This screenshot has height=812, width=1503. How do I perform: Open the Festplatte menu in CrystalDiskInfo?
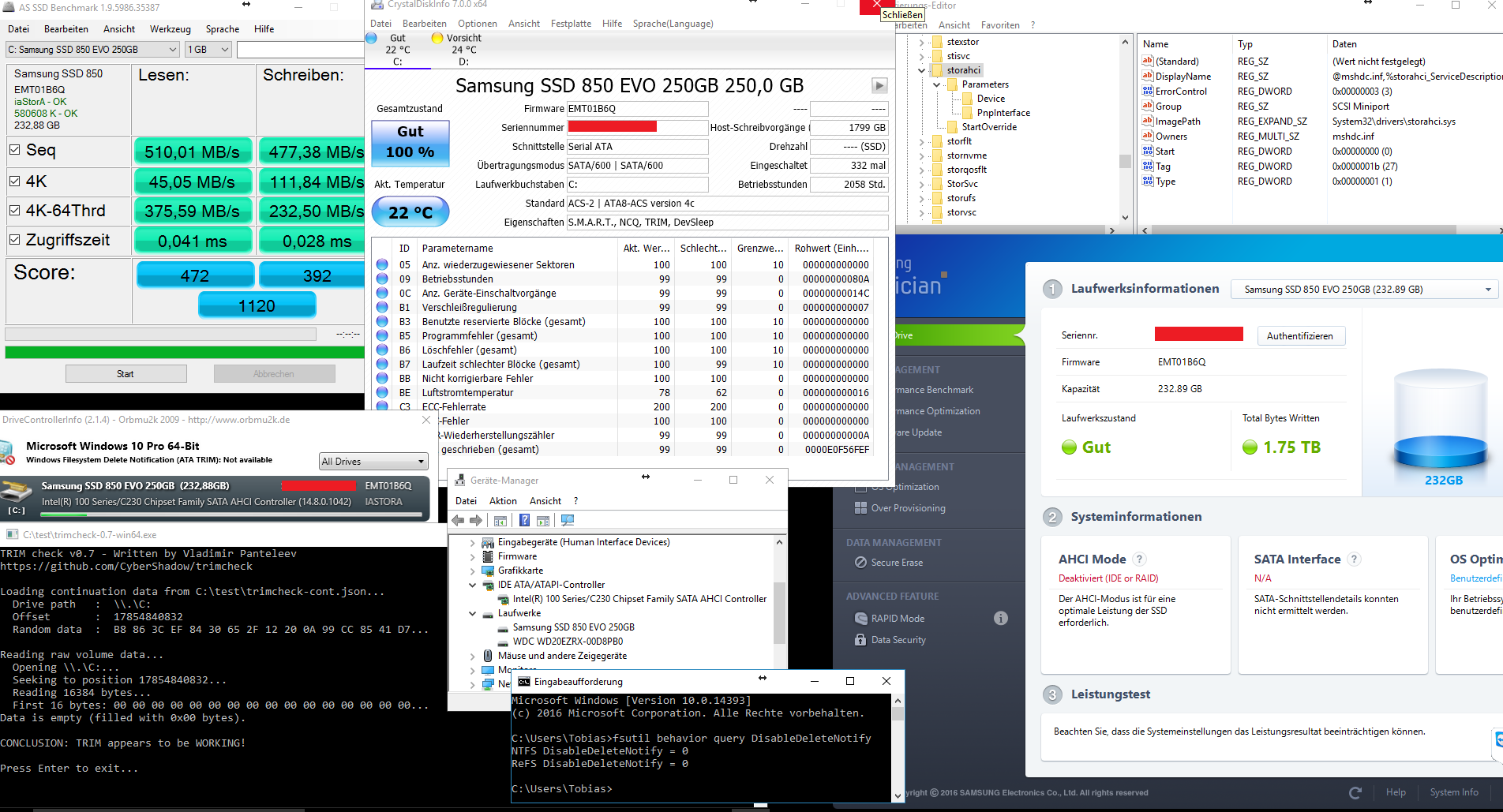point(571,24)
